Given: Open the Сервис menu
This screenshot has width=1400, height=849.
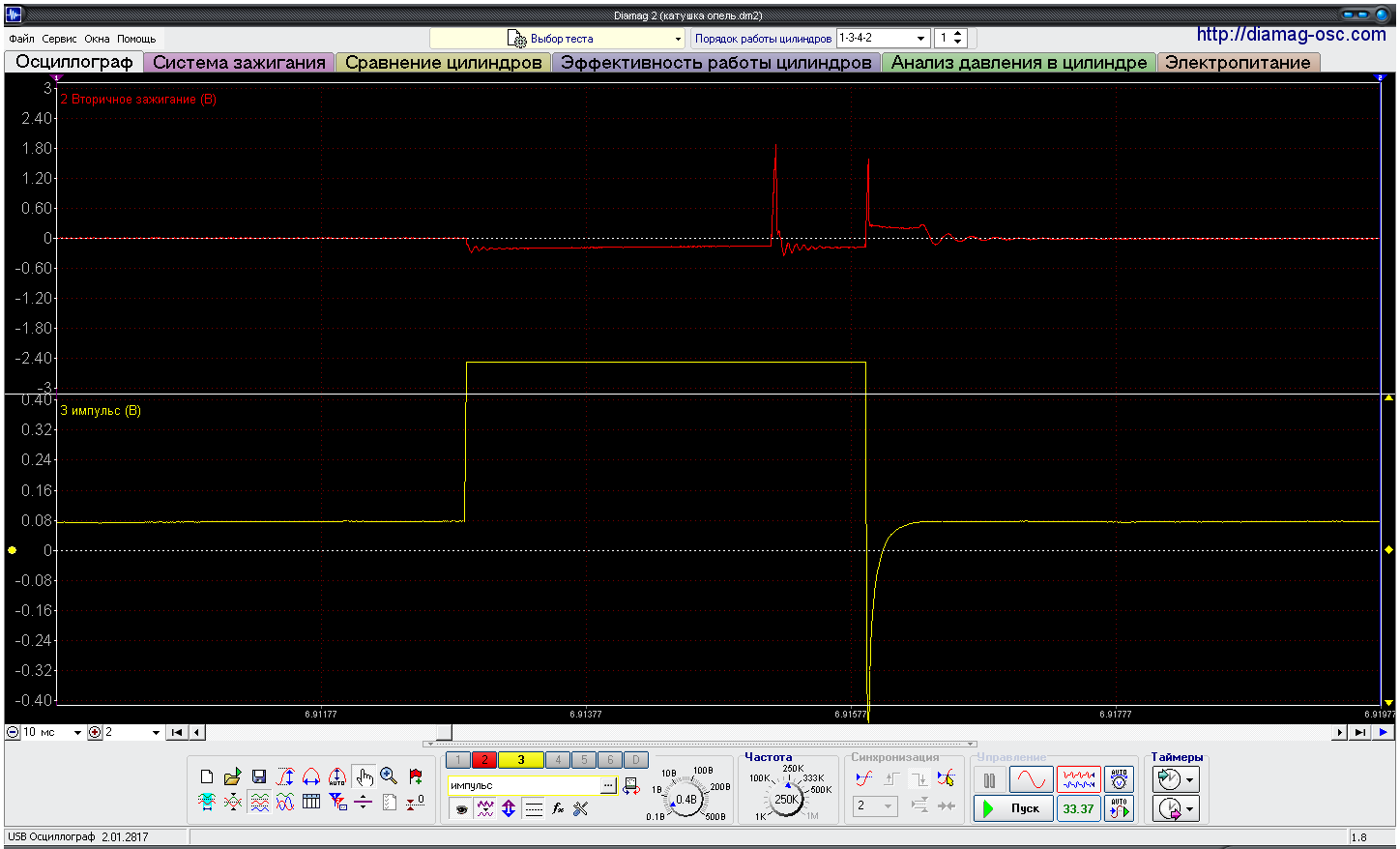Looking at the screenshot, I should (x=59, y=39).
